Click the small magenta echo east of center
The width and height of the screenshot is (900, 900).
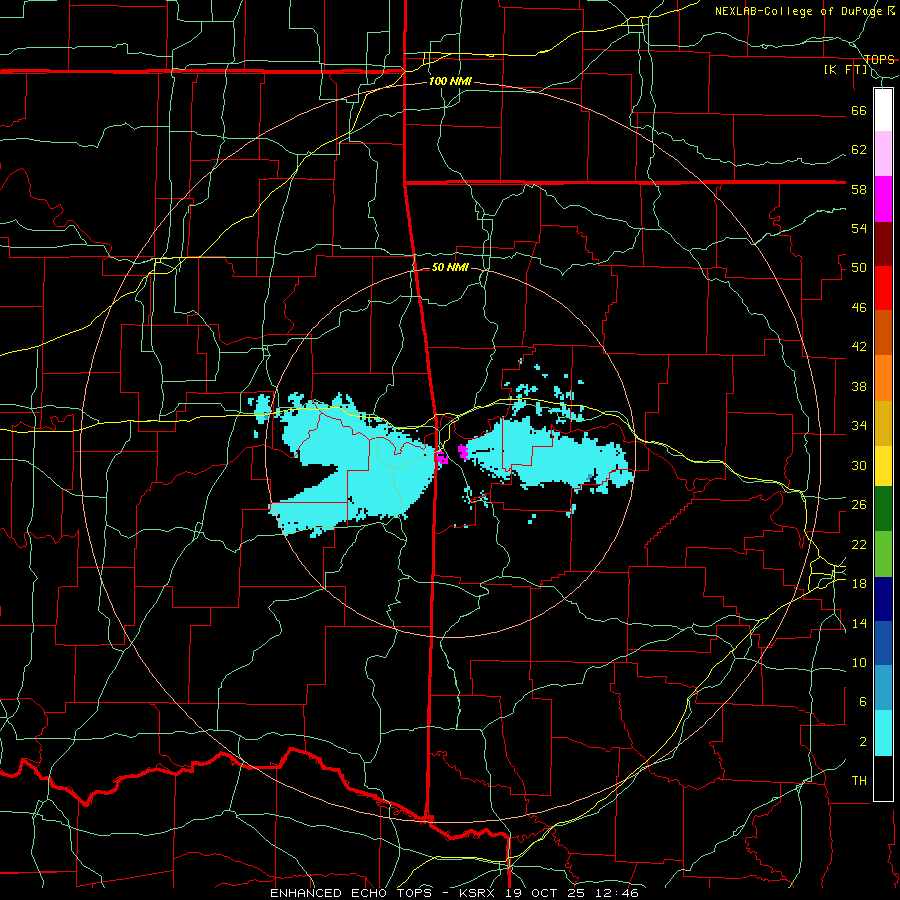click(463, 451)
